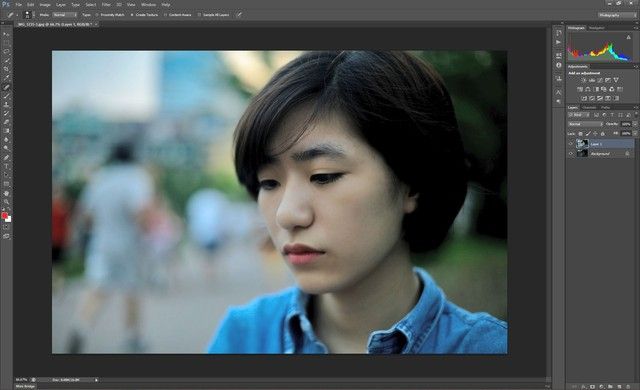640x390 pixels.
Task: Click the white background color swatch
Action: [9, 220]
